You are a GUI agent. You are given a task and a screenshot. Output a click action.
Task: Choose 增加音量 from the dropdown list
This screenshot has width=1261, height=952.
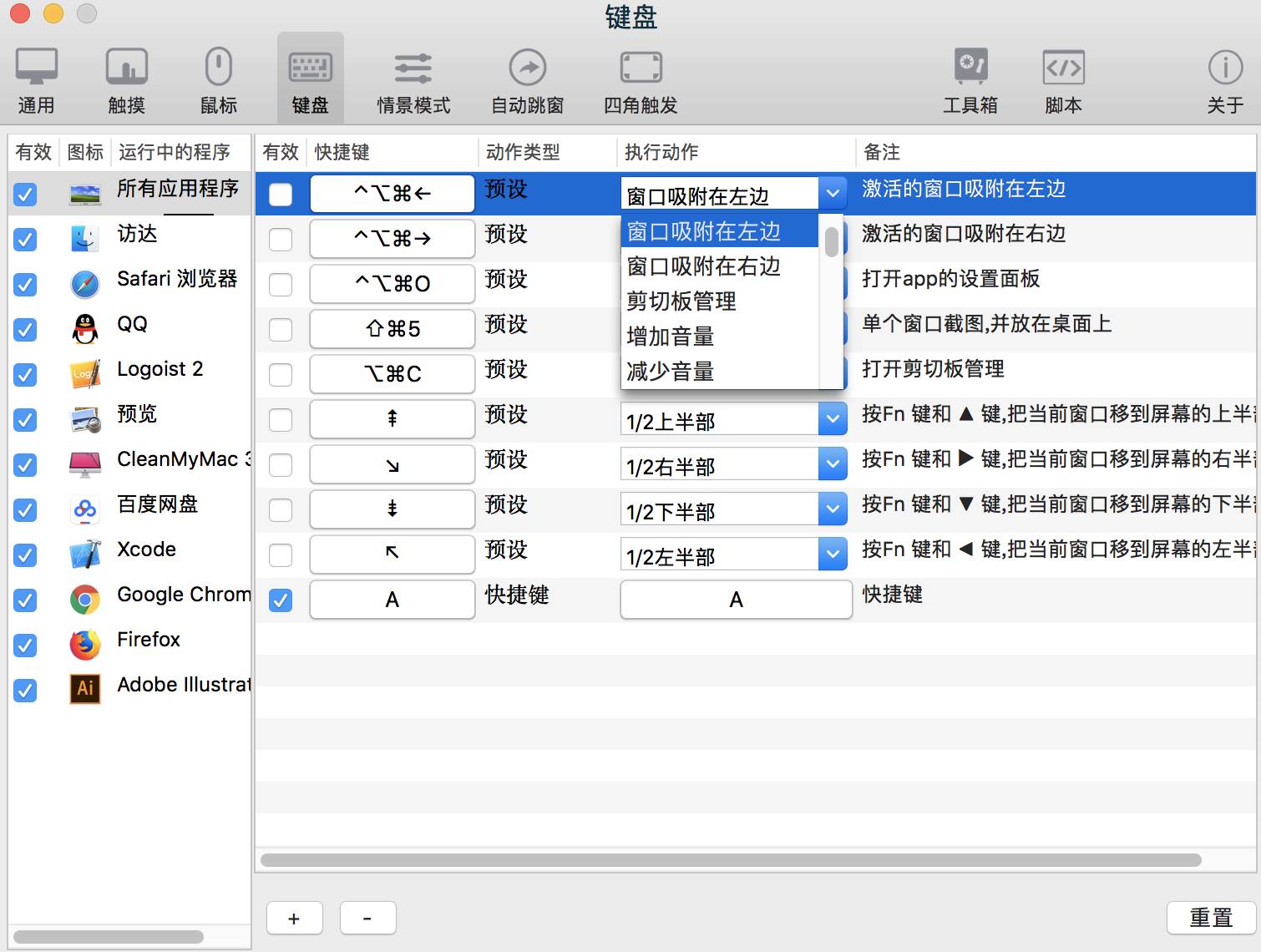coord(671,337)
